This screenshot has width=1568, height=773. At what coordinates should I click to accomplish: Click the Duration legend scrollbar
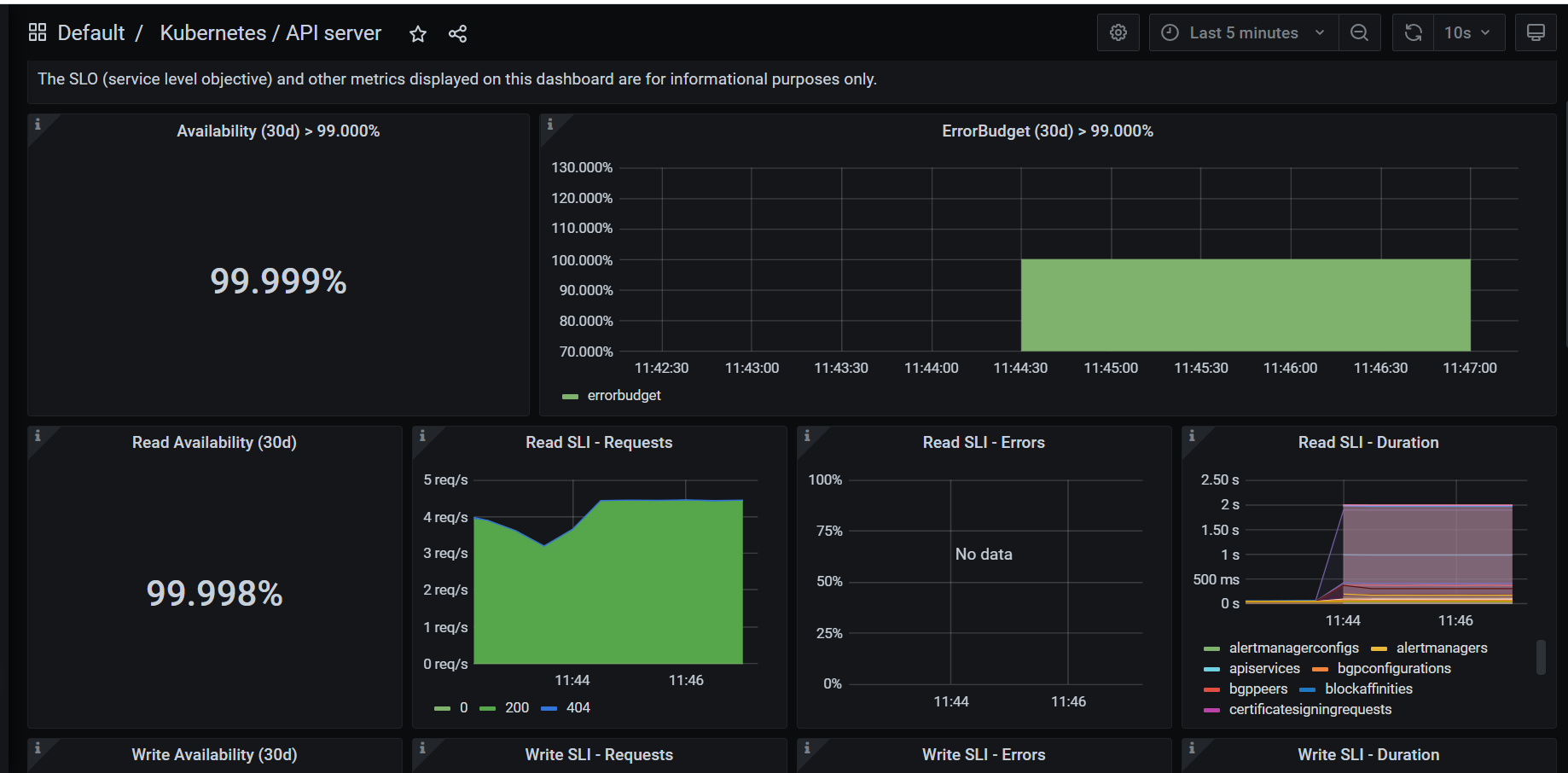1541,657
